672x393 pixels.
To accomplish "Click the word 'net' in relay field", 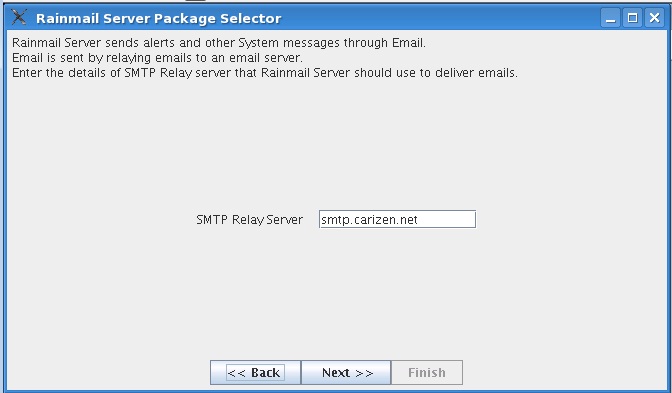I will point(408,220).
